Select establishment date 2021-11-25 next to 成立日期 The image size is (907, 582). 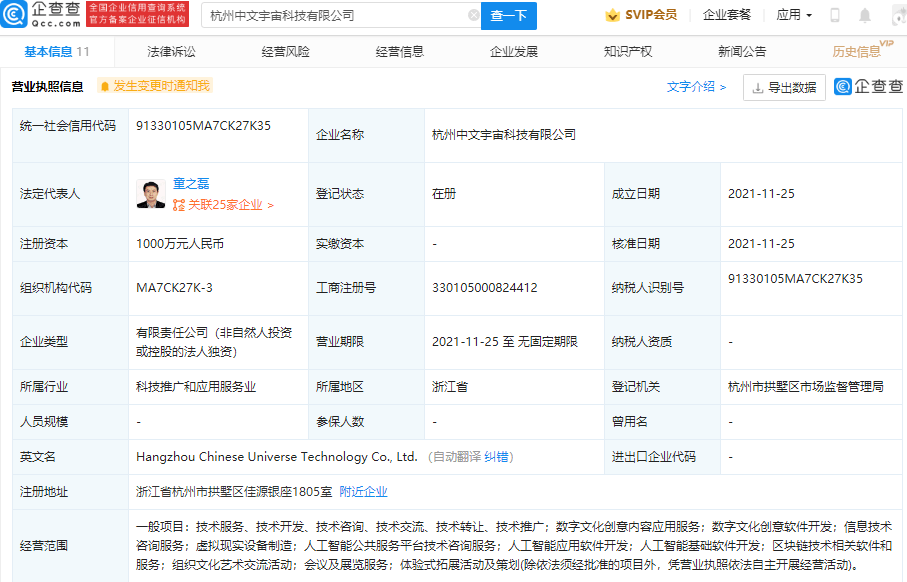(761, 194)
